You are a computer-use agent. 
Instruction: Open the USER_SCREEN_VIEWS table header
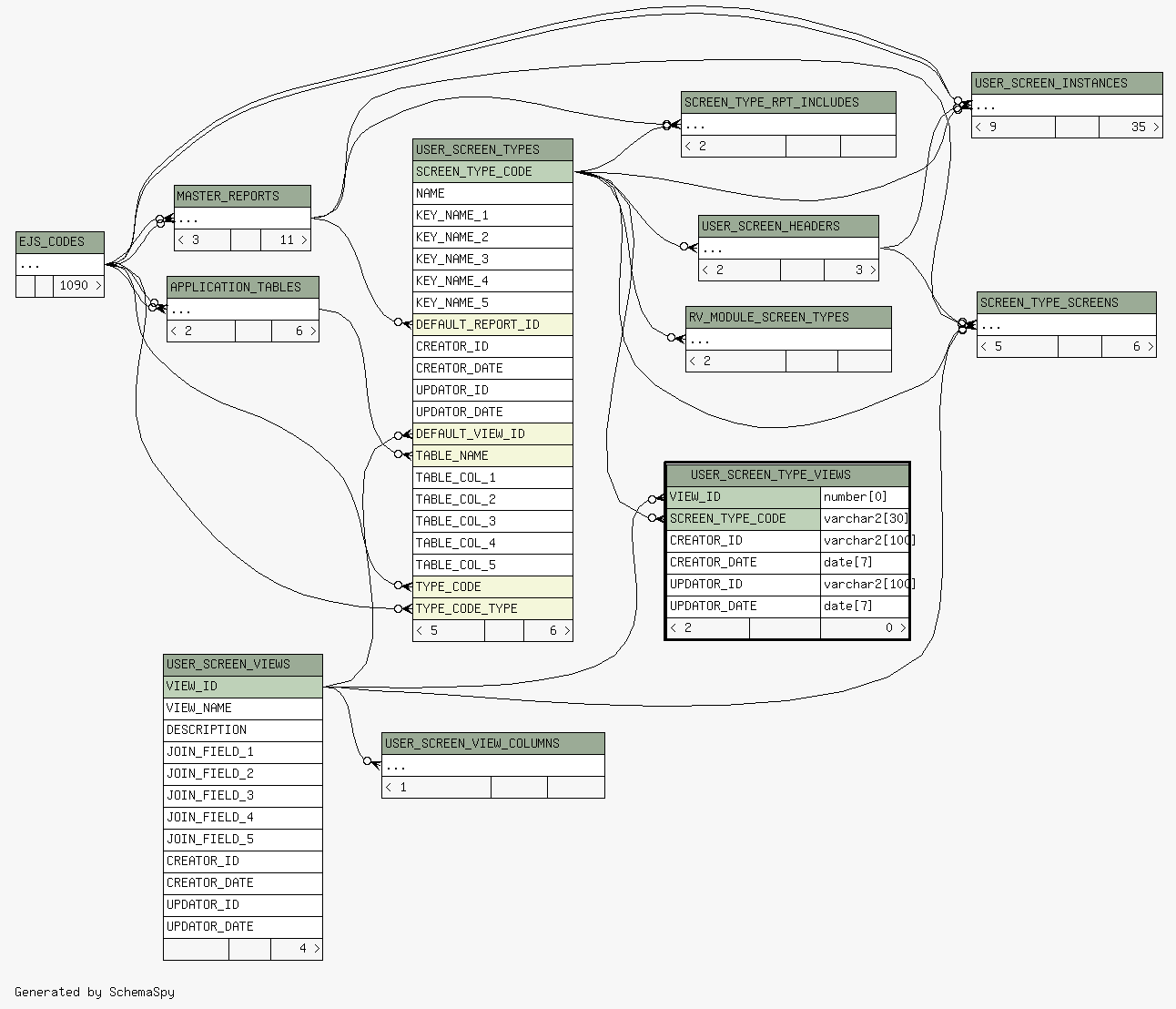click(243, 665)
